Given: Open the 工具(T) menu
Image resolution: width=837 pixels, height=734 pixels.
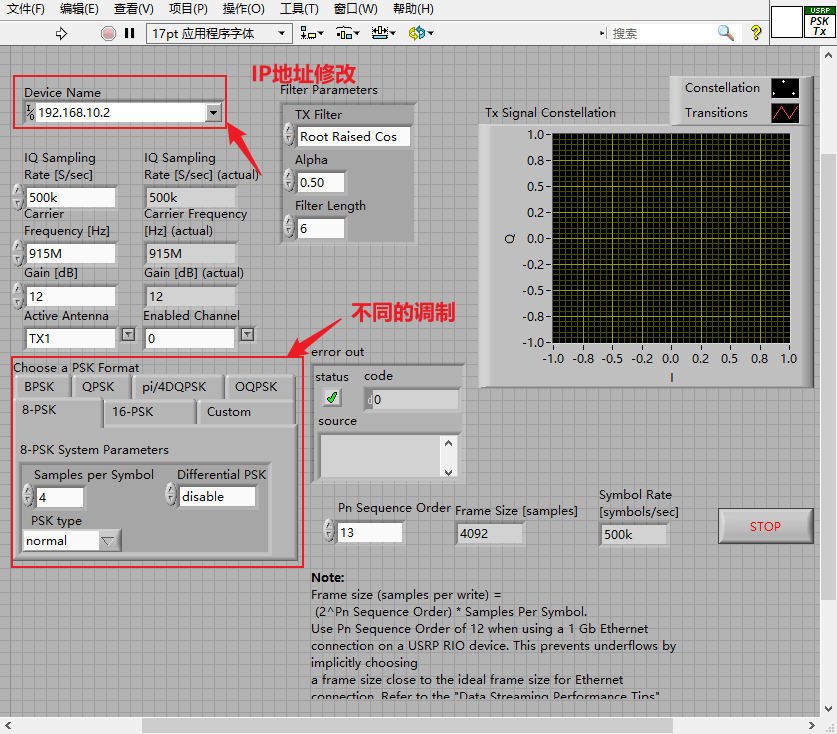Looking at the screenshot, I should [299, 9].
